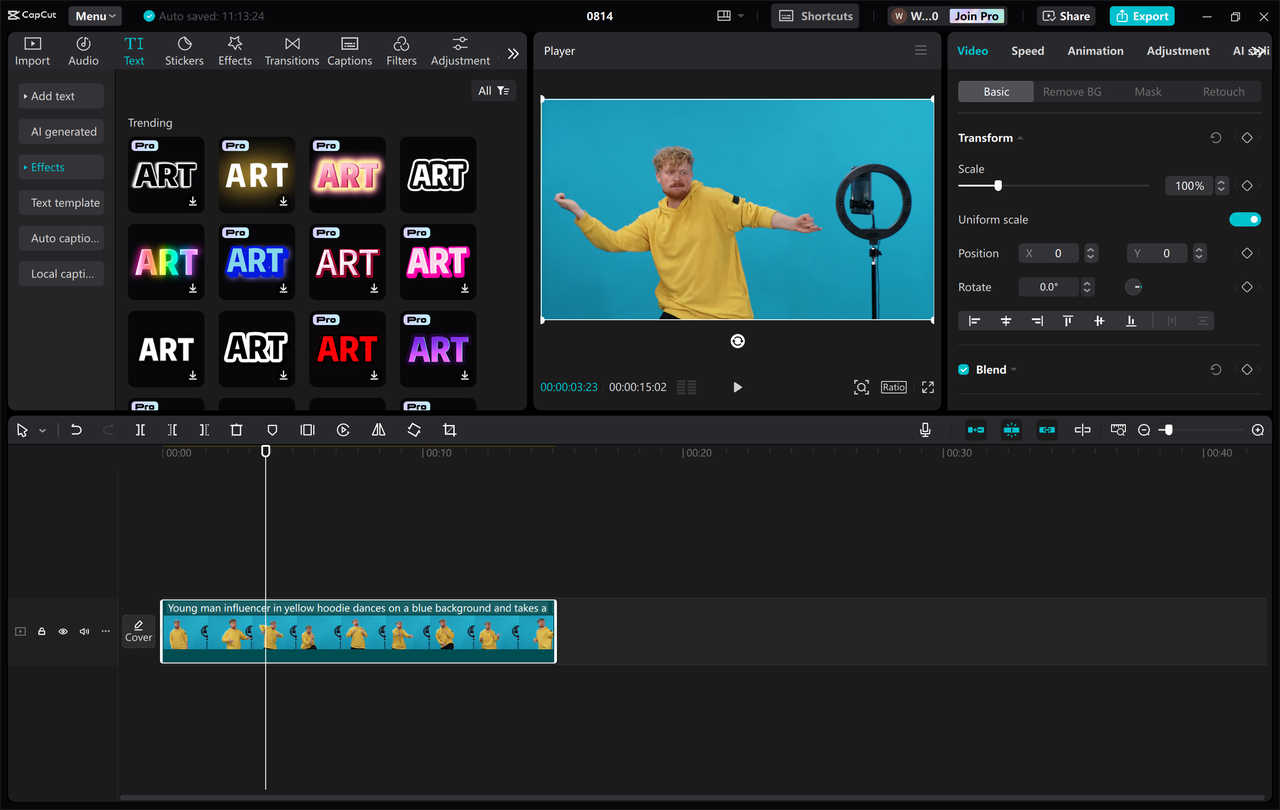Open the All filter dropdown above text effects
The height and width of the screenshot is (810, 1280).
pos(493,90)
